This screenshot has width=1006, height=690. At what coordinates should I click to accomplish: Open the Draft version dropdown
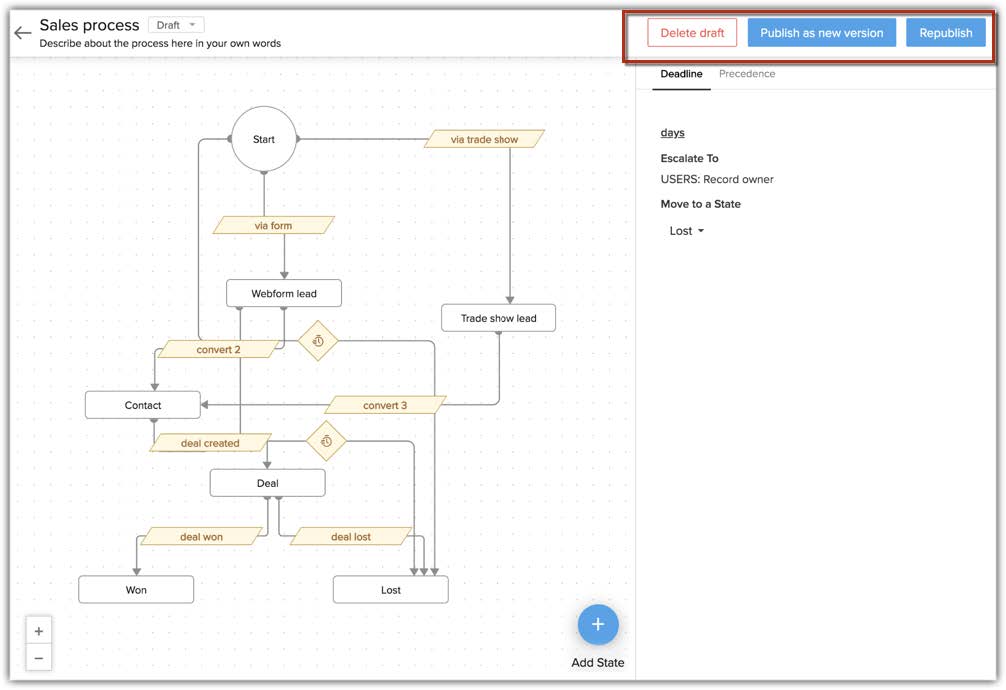(x=177, y=25)
